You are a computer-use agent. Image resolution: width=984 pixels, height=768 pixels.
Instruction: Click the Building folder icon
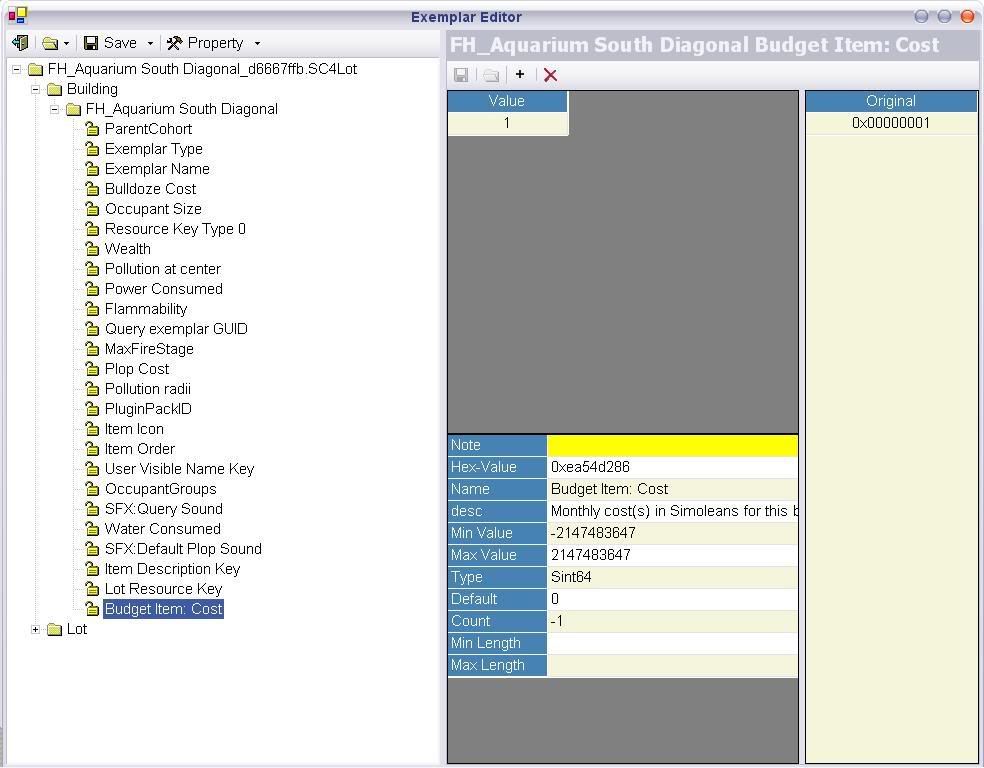pyautogui.click(x=55, y=90)
